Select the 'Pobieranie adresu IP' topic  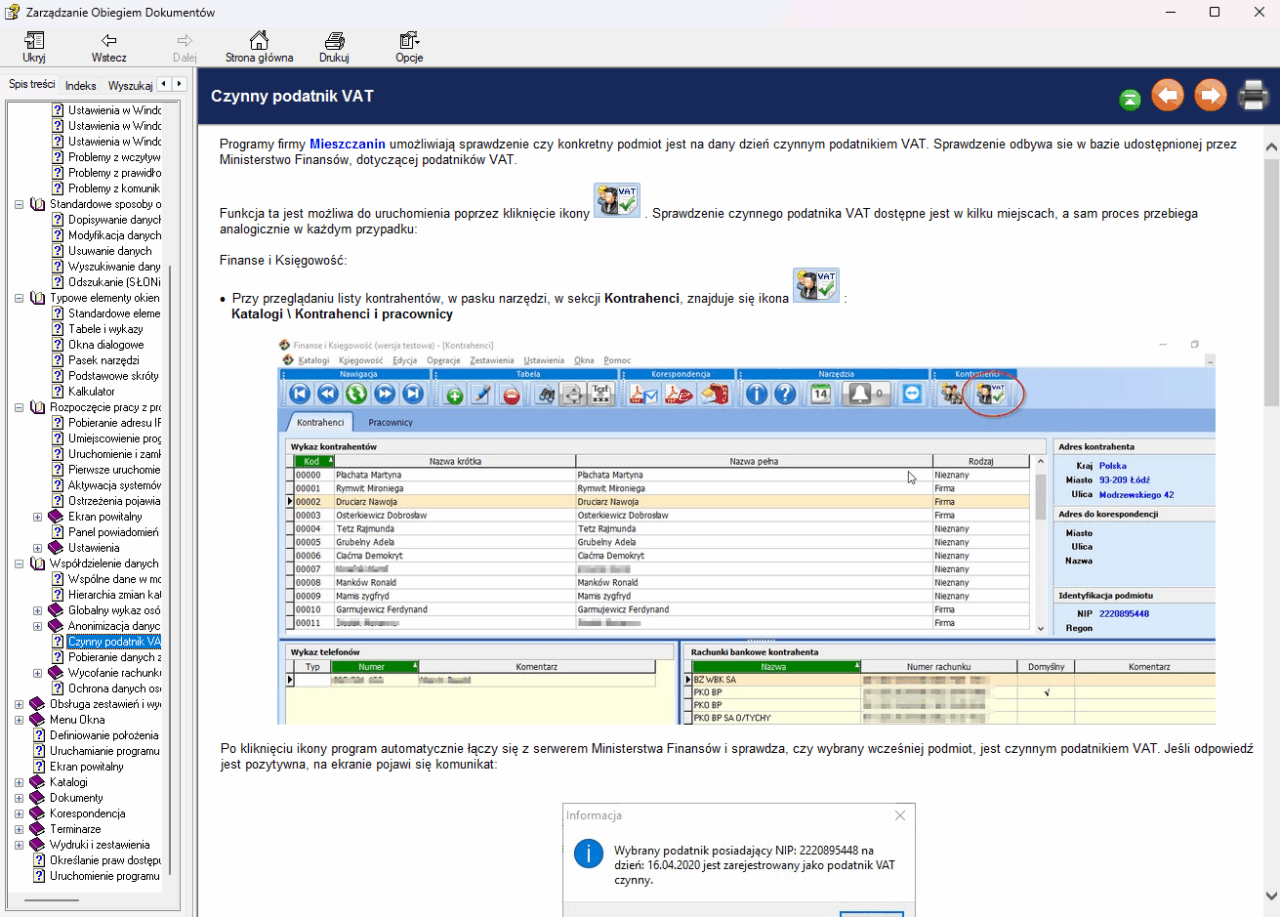(x=114, y=423)
